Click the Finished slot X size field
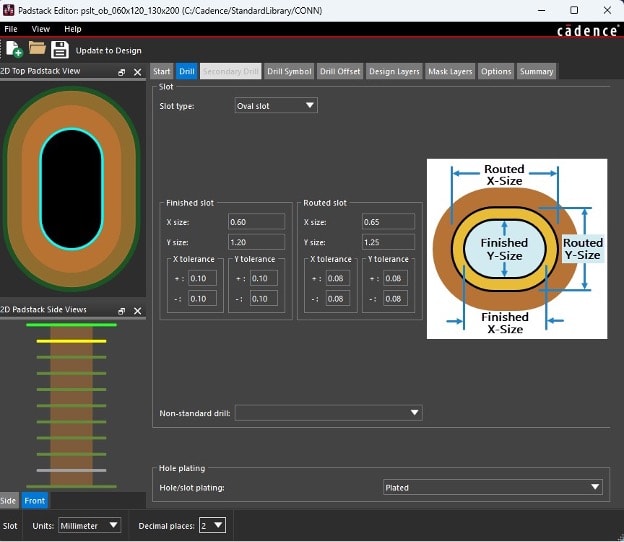This screenshot has height=542, width=624. pyautogui.click(x=255, y=221)
